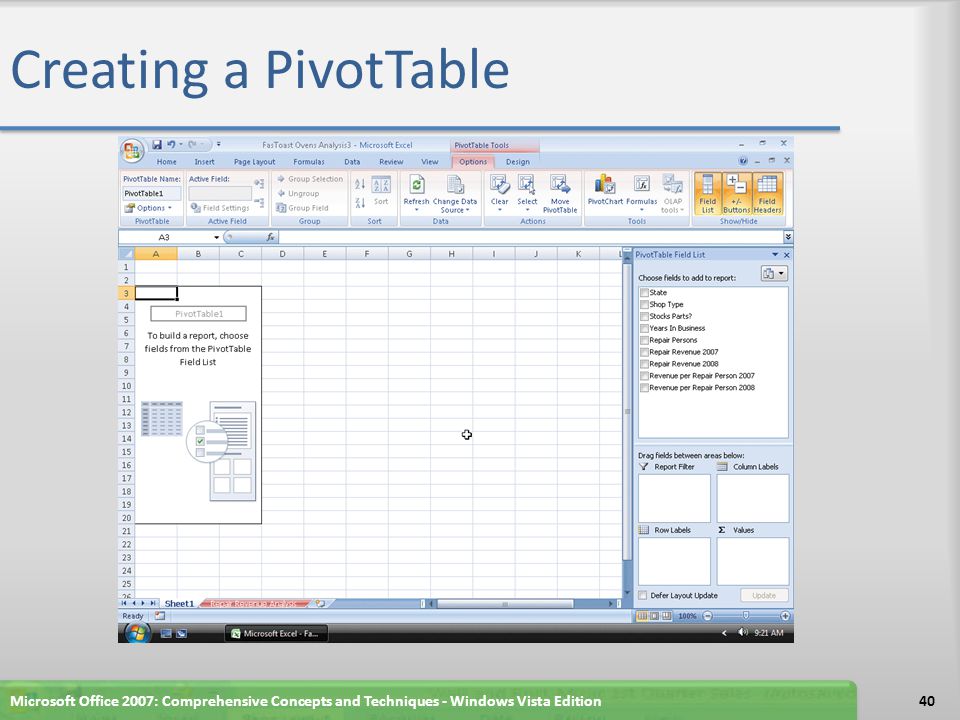Screen dimensions: 960x720
Task: Open PivotTable Field List pane options arrow
Action: point(775,255)
